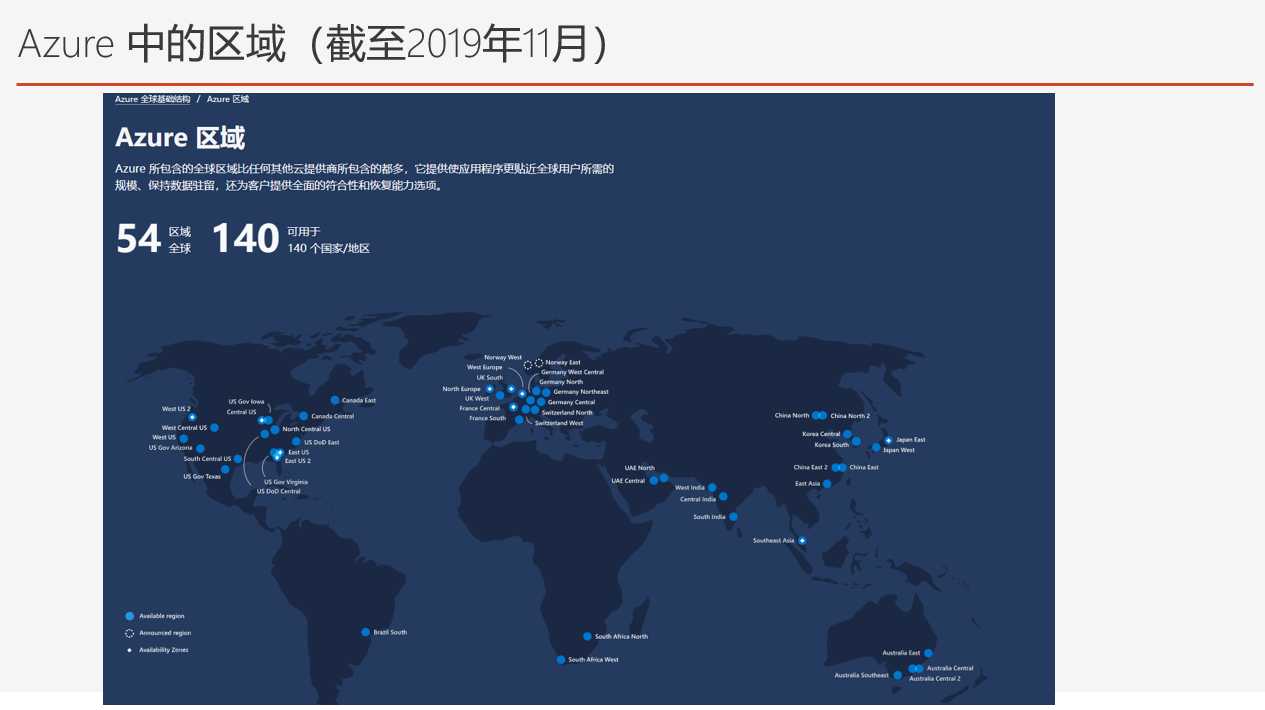This screenshot has height=710, width=1265.
Task: Click the China East 2 label
Action: coord(811,467)
